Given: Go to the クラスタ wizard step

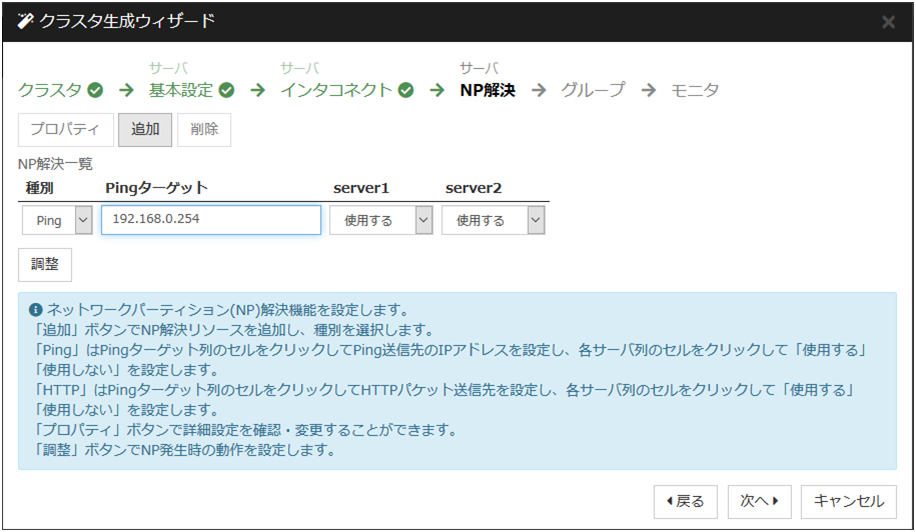Looking at the screenshot, I should [50, 90].
